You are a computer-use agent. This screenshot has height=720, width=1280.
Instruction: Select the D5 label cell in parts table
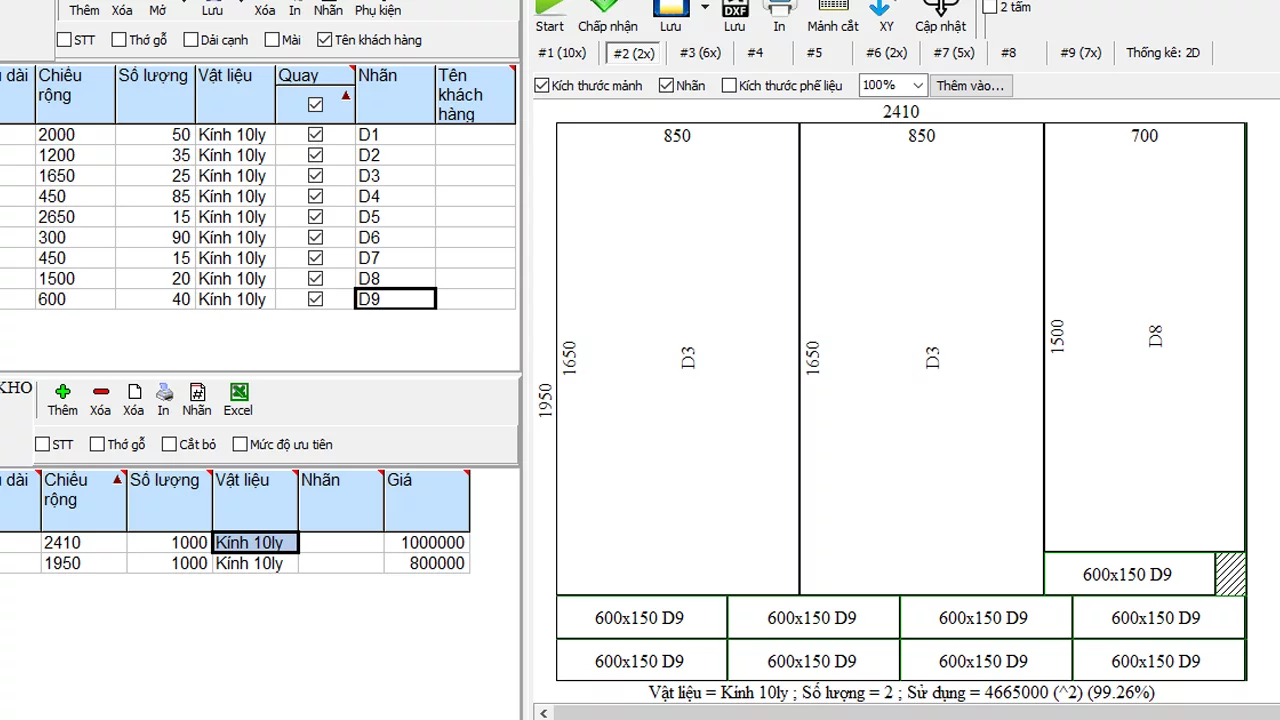pyautogui.click(x=395, y=217)
